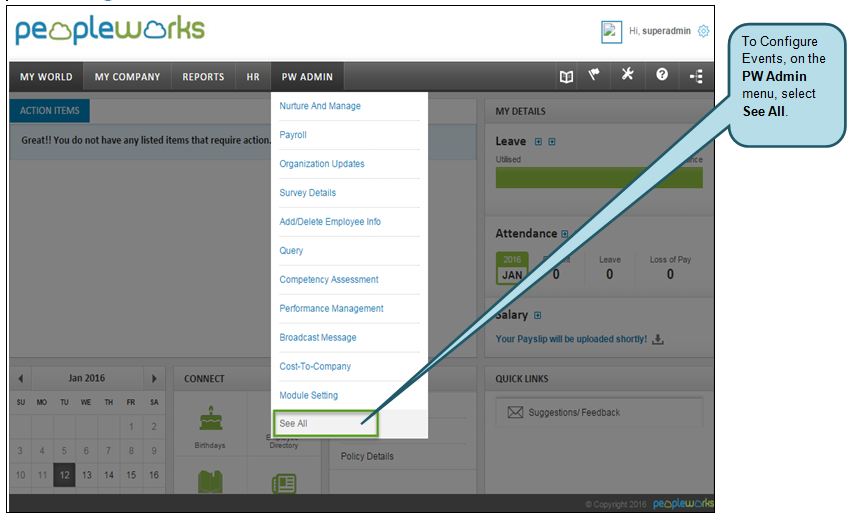Open the Suggestions/ Feedback quick link

pos(599,412)
